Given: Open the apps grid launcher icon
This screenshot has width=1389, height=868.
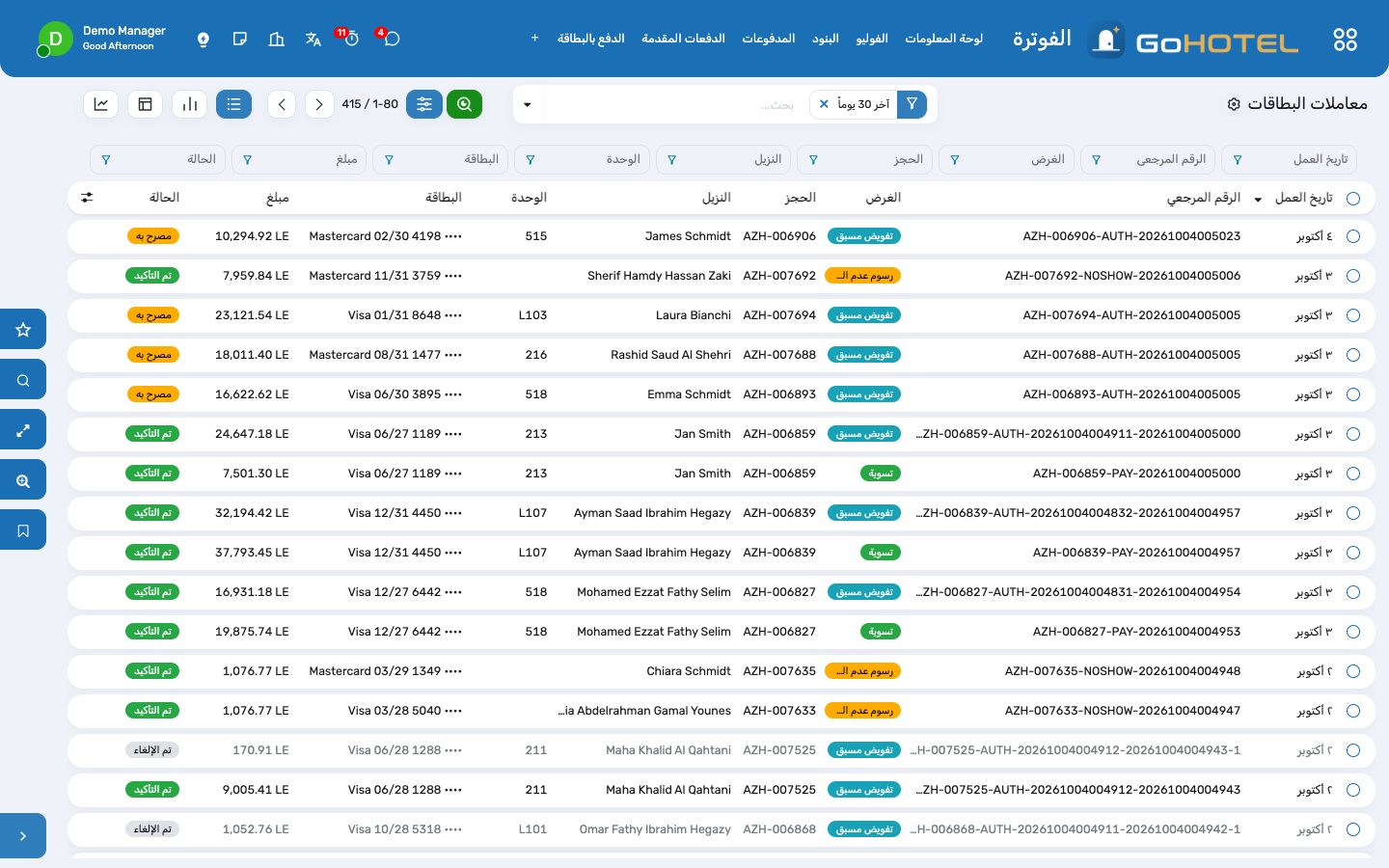Looking at the screenshot, I should [1345, 40].
